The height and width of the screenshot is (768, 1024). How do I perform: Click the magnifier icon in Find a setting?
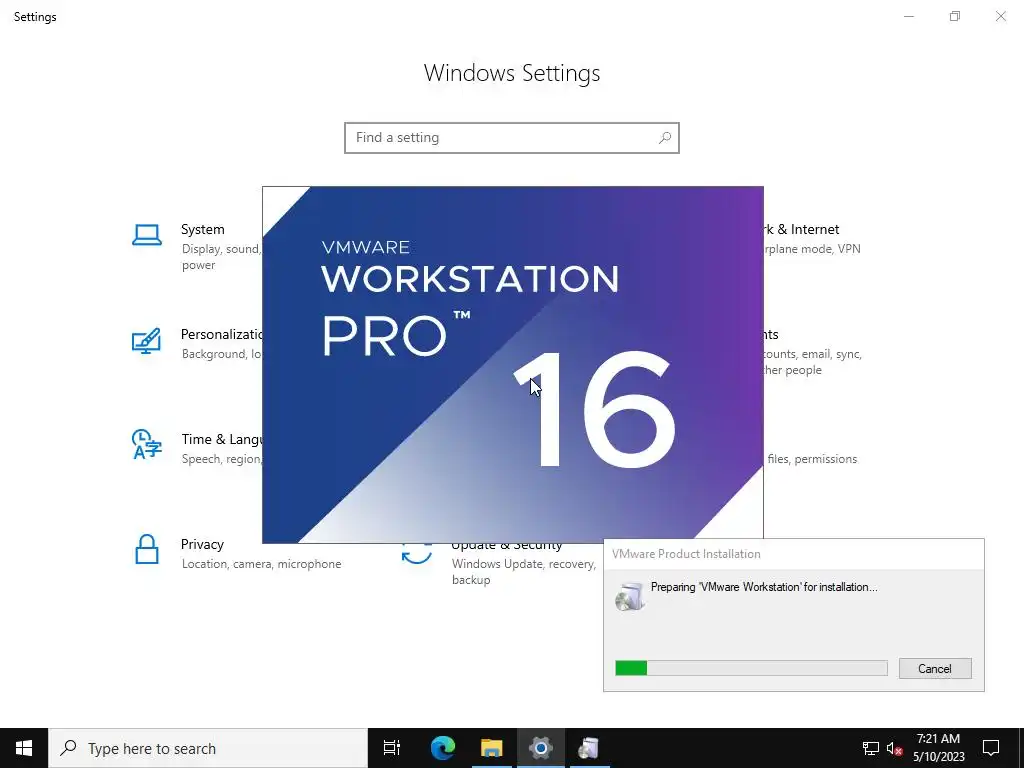(664, 138)
